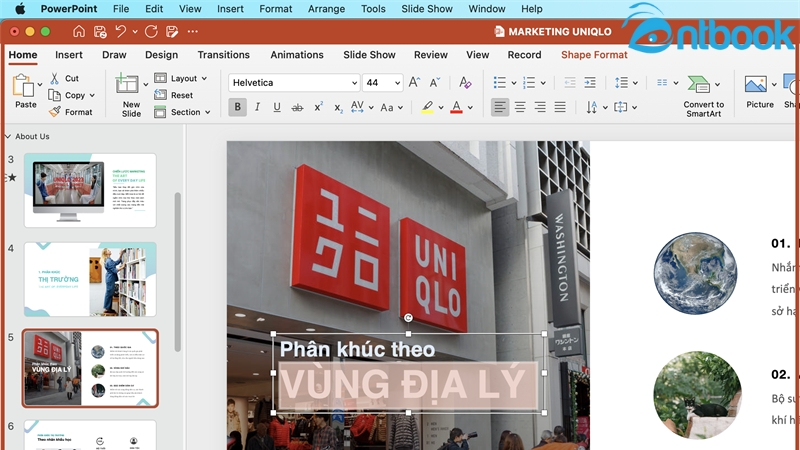Click the Paste clipboard icon
800x450 pixels.
23,85
